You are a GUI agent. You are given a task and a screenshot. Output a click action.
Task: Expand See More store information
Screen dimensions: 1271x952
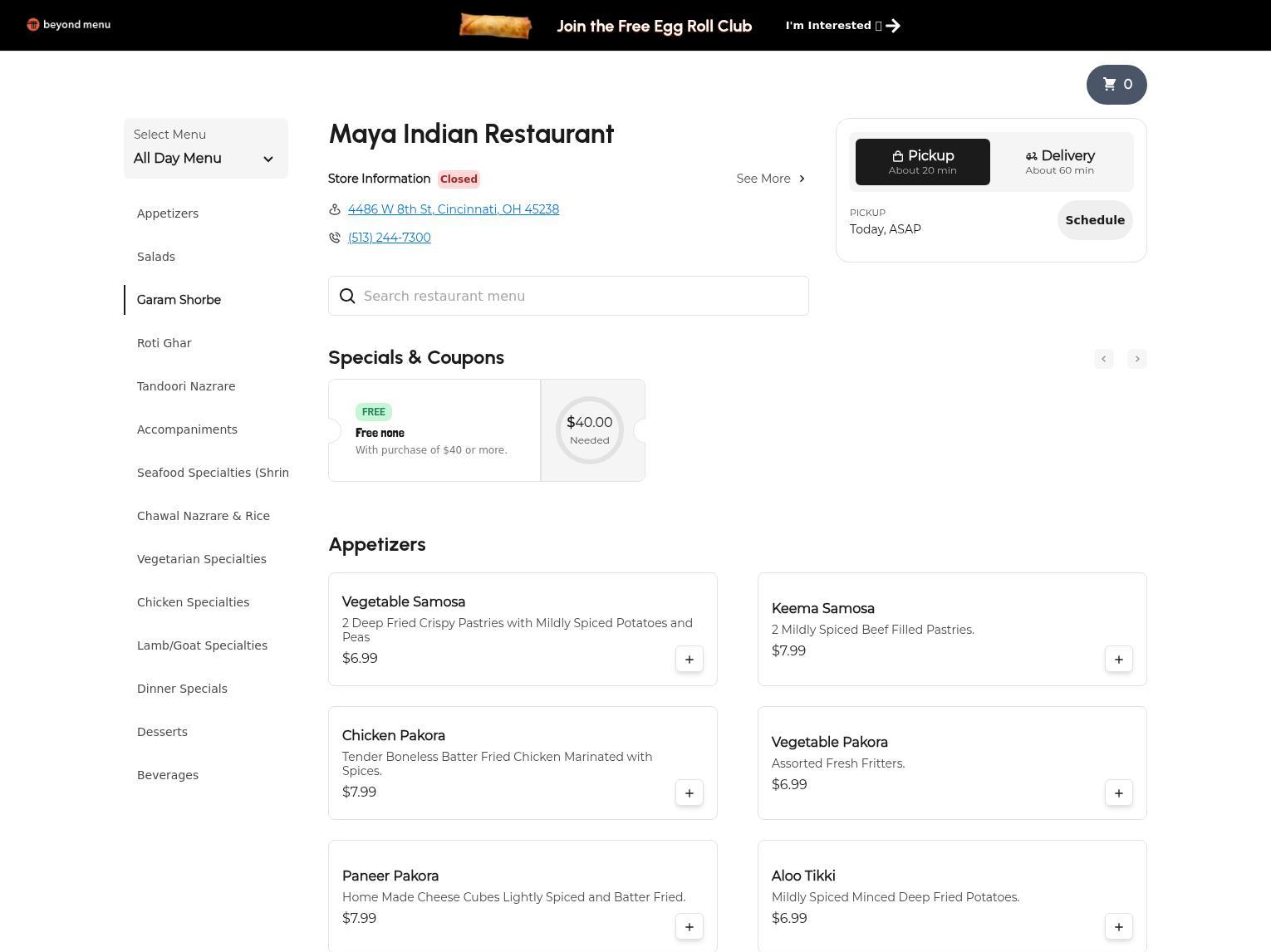click(x=770, y=179)
